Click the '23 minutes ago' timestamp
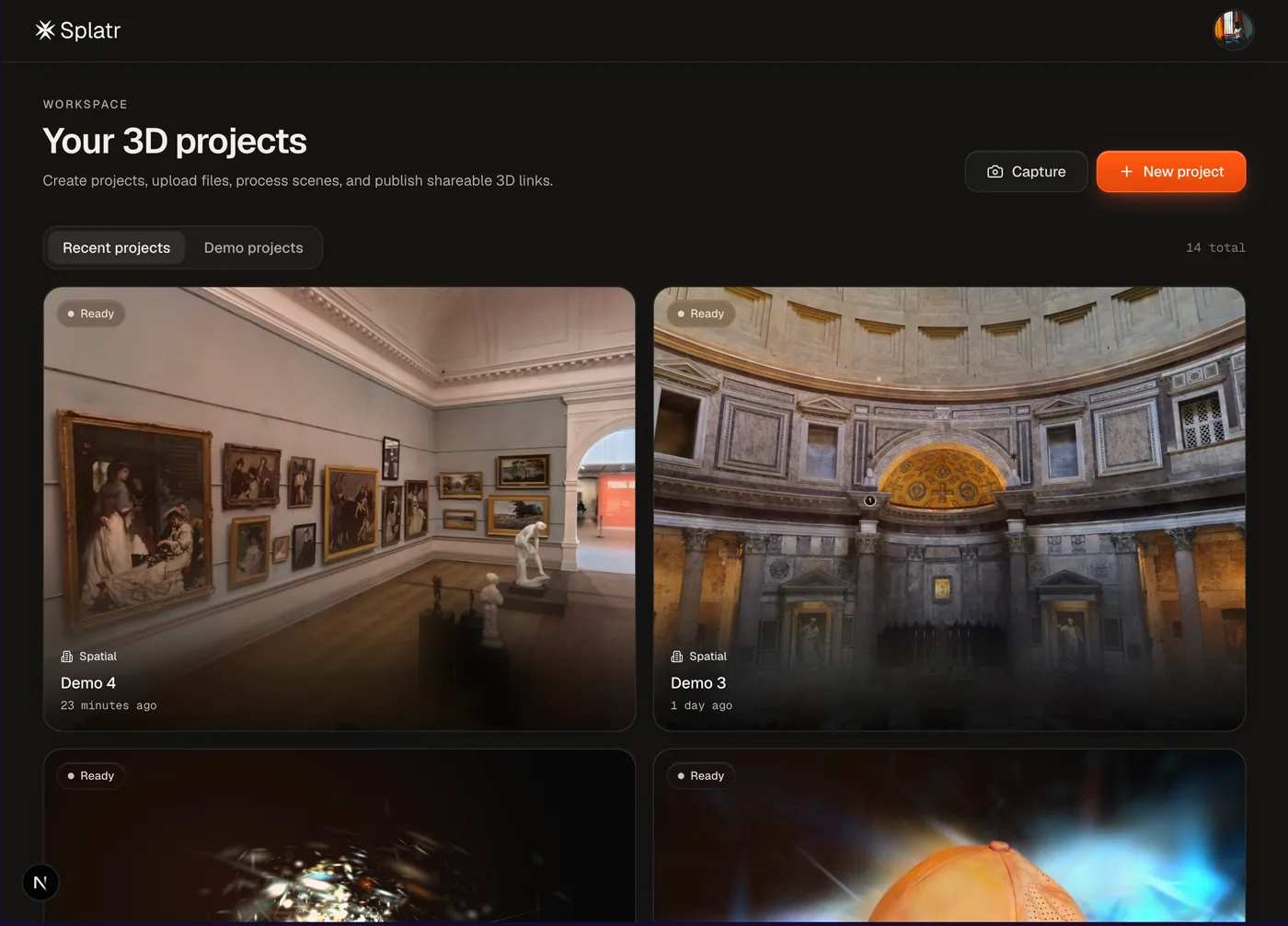 tap(109, 706)
